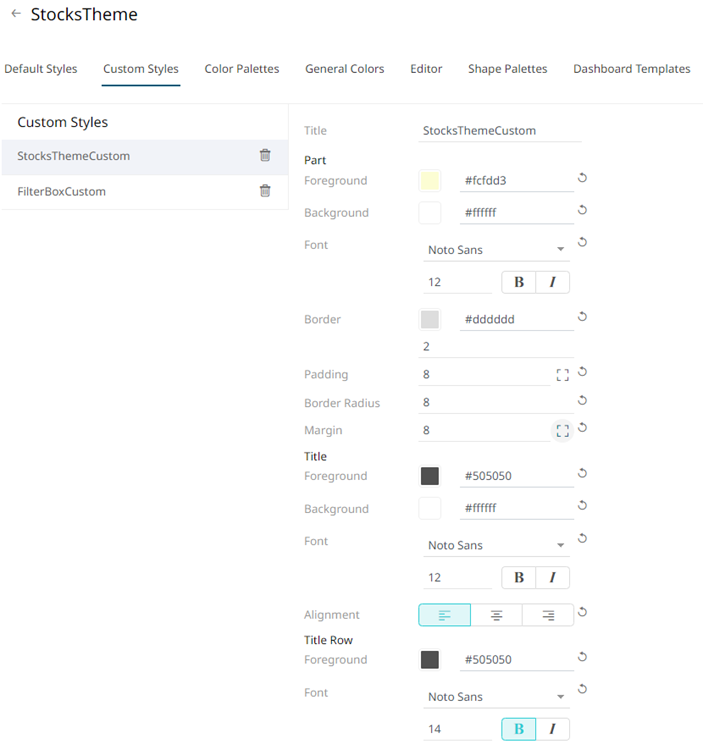
Task: Expand individual Margin sides icon
Action: click(562, 430)
